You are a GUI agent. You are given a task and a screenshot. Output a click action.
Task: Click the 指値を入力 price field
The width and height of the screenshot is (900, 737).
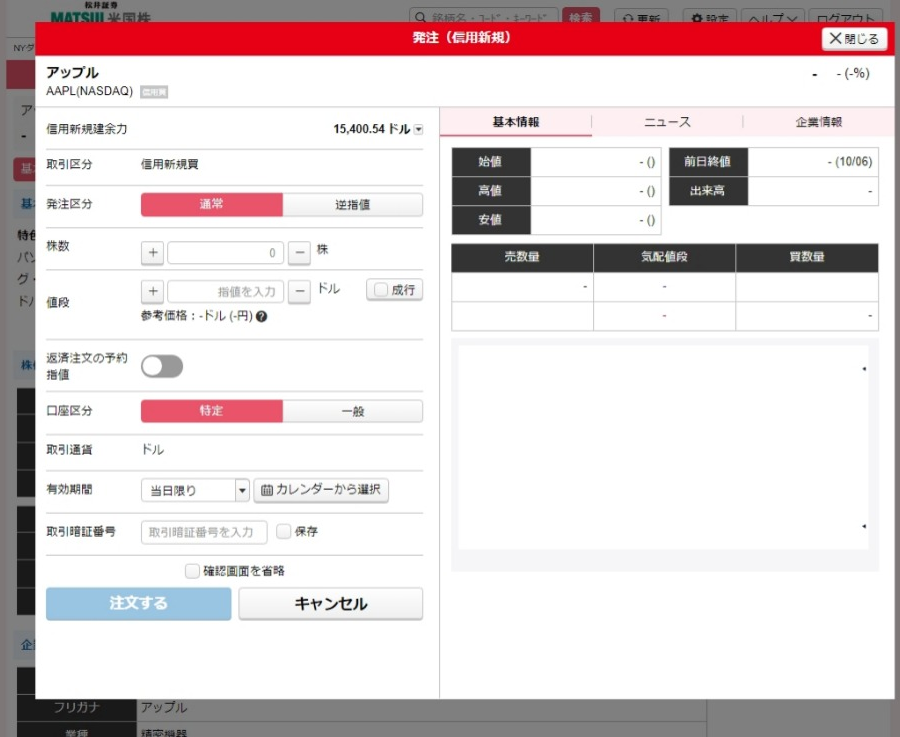[x=226, y=292]
